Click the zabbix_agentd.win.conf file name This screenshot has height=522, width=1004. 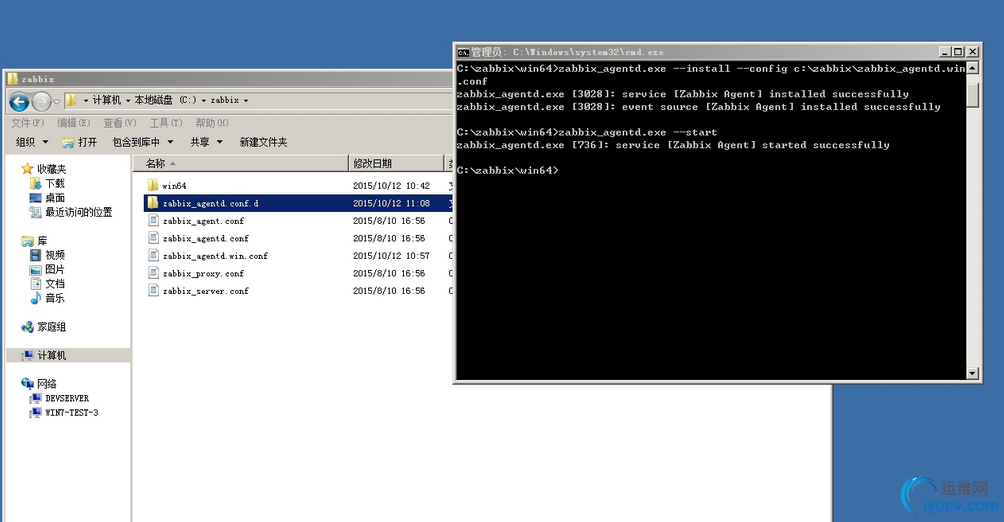(215, 256)
